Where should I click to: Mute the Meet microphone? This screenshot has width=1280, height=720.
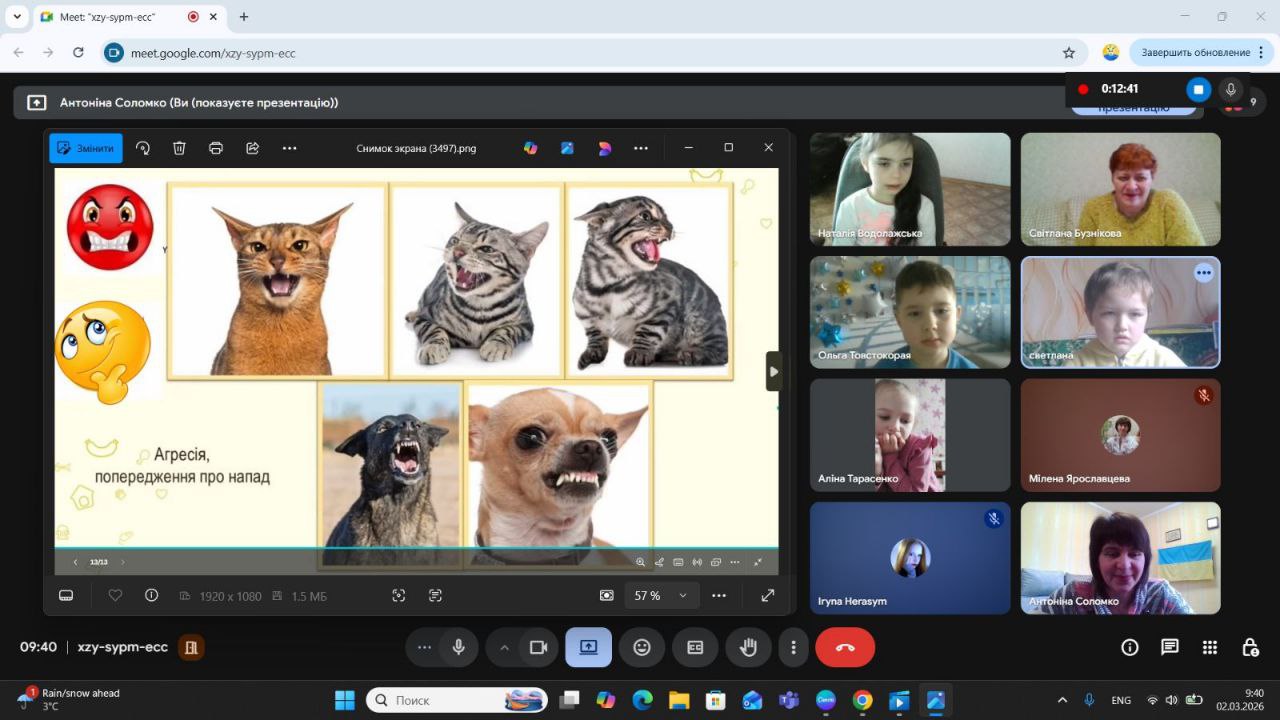pos(458,647)
